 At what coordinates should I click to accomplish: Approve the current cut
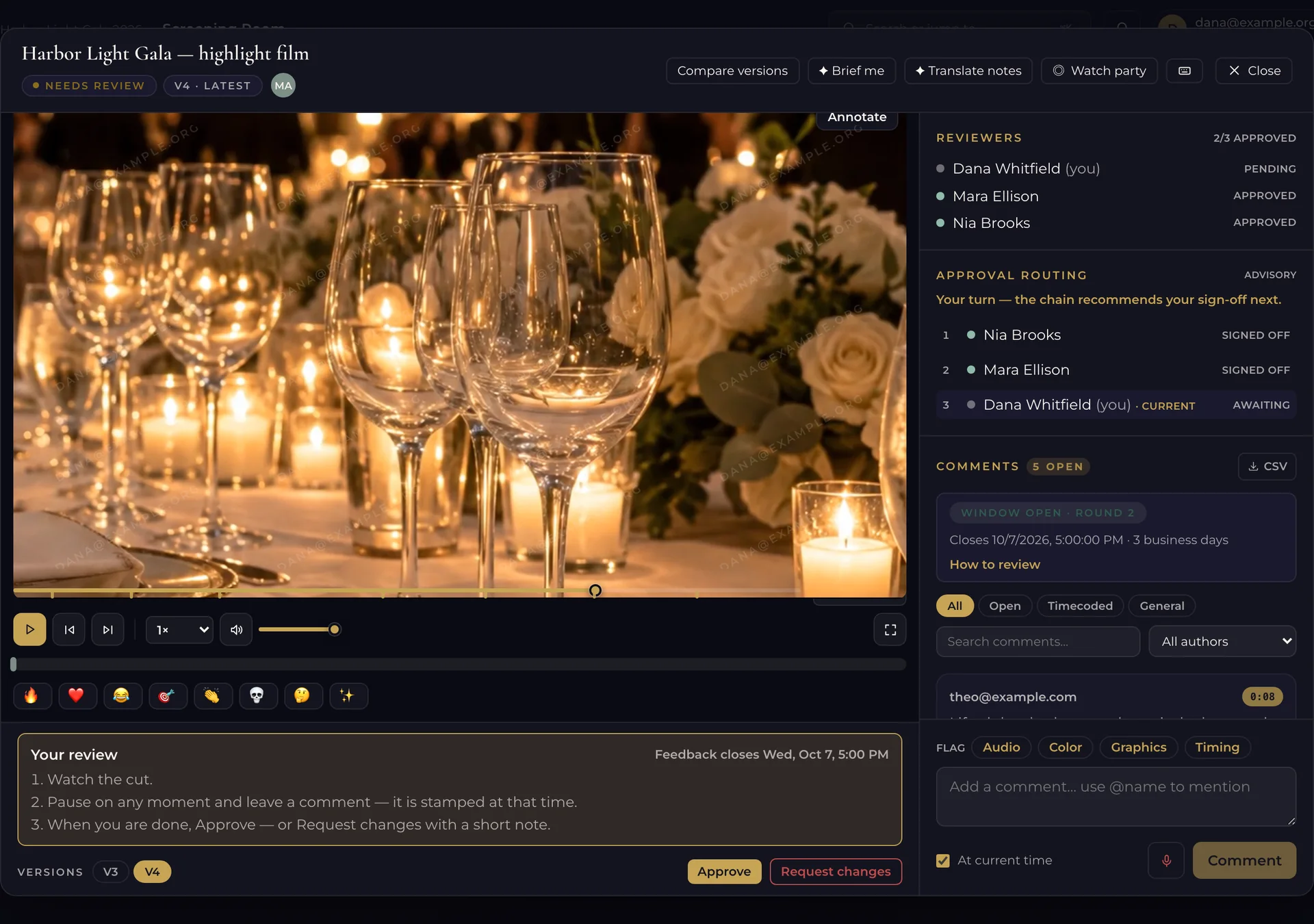tap(724, 871)
